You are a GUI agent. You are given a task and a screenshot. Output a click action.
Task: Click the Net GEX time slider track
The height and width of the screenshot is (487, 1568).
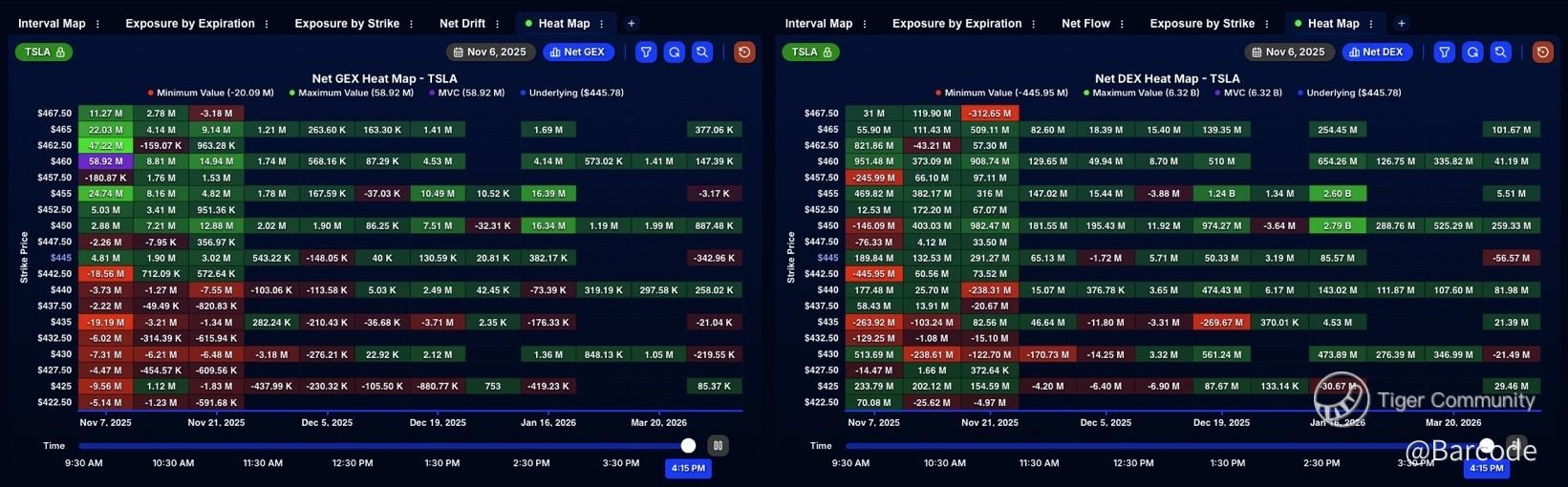[x=382, y=445]
